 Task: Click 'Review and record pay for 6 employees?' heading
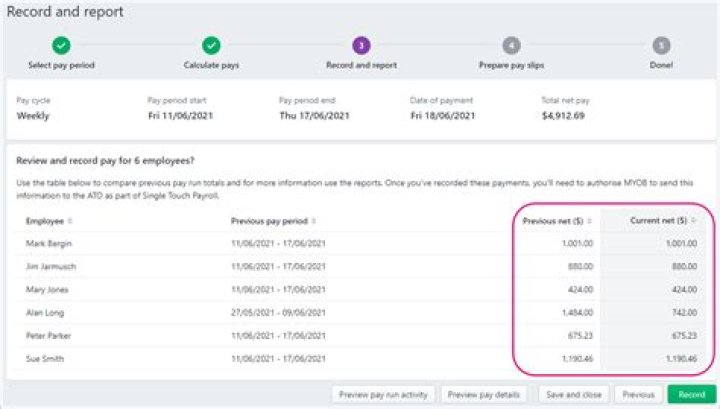[x=105, y=161]
